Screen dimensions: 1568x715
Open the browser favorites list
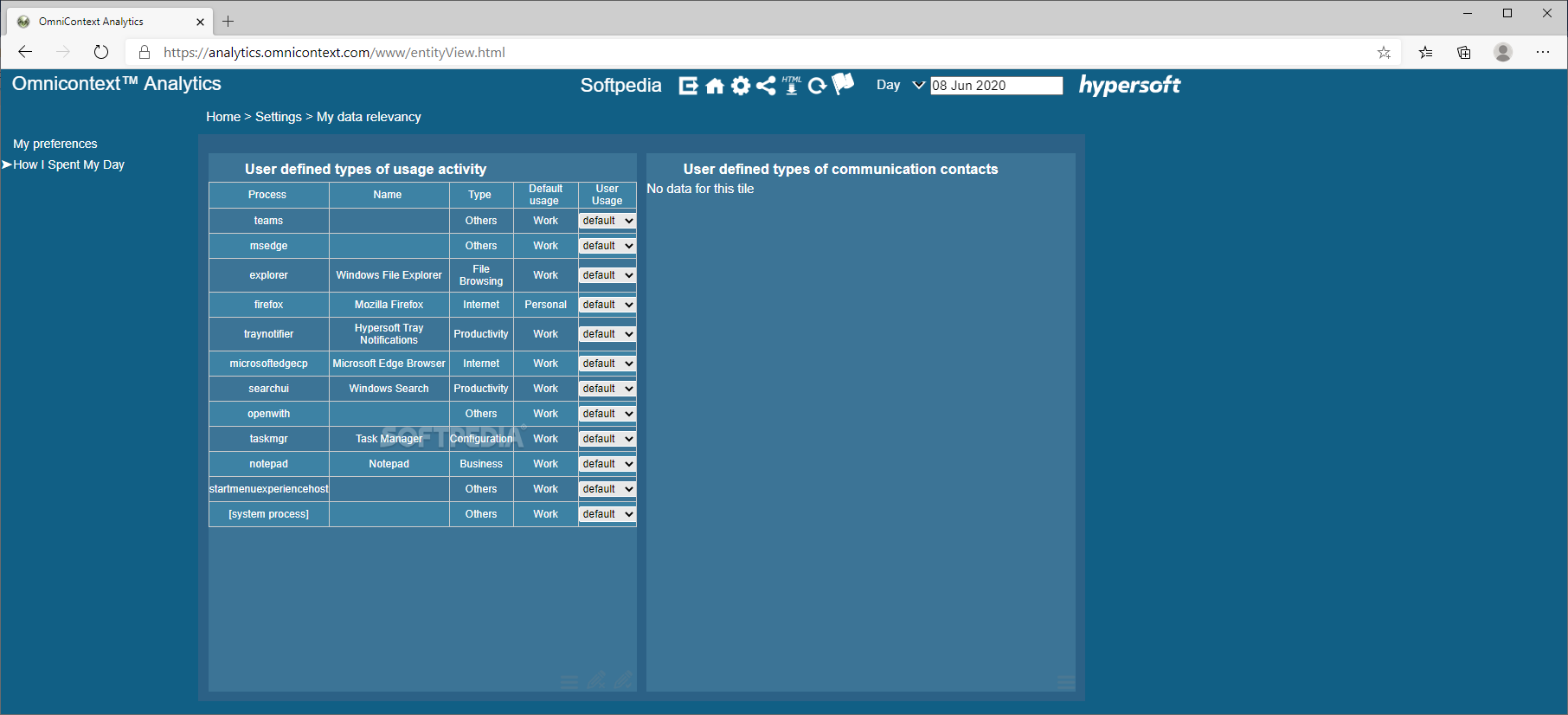click(x=1425, y=52)
